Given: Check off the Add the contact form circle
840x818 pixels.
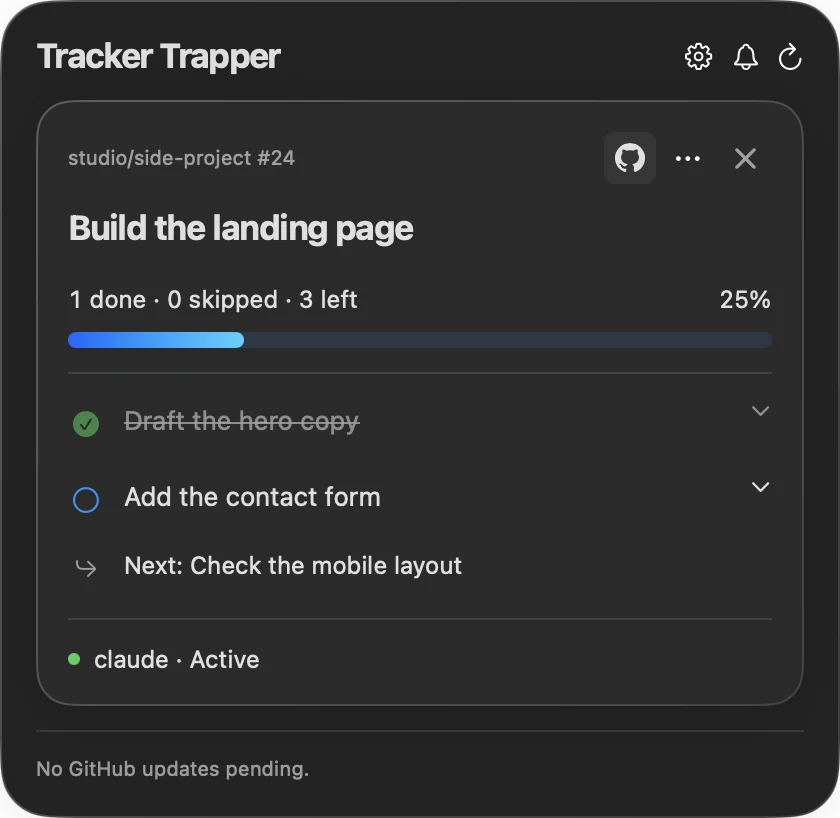Looking at the screenshot, I should (x=86, y=500).
